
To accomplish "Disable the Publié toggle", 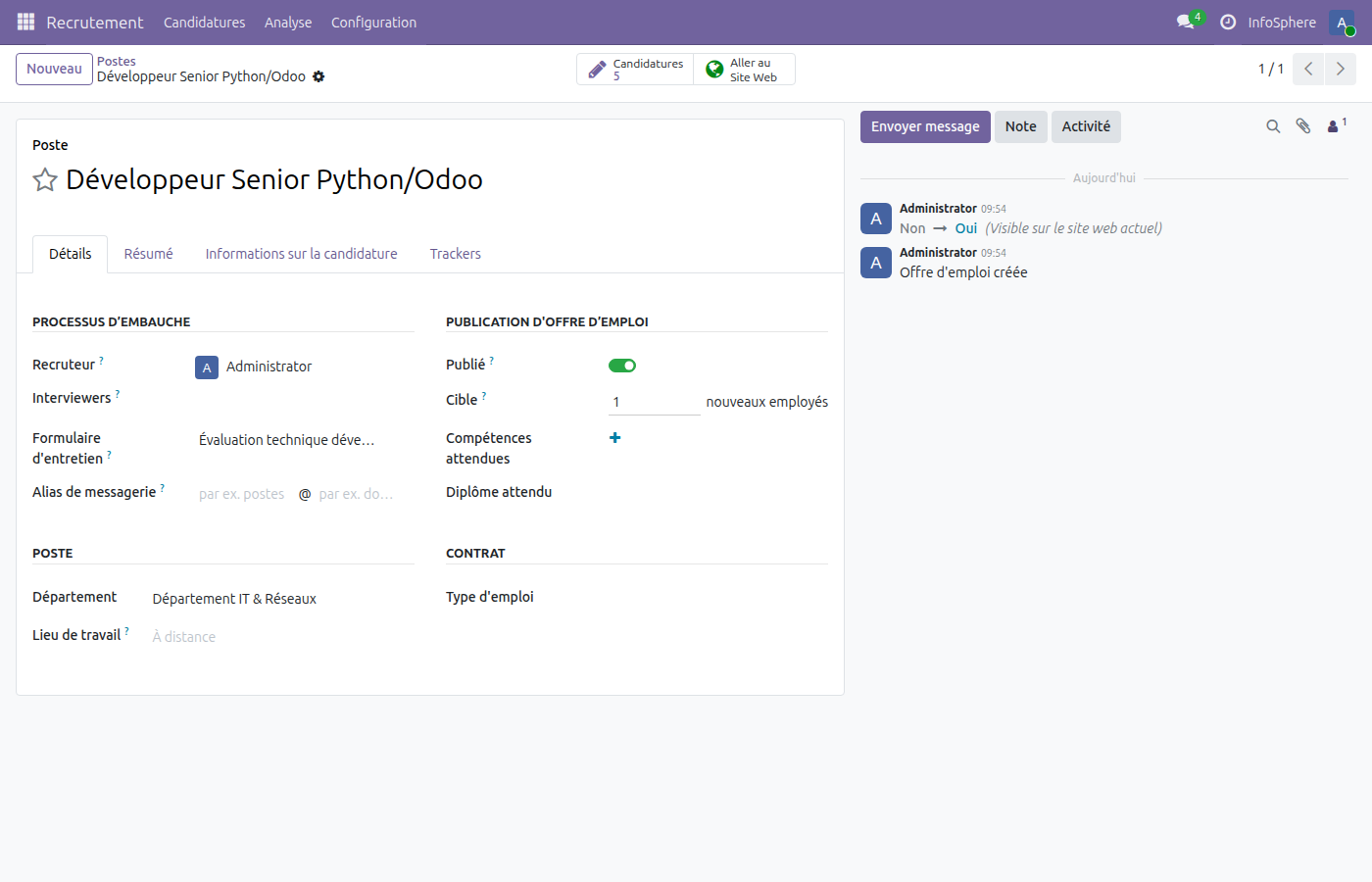I will click(x=621, y=364).
